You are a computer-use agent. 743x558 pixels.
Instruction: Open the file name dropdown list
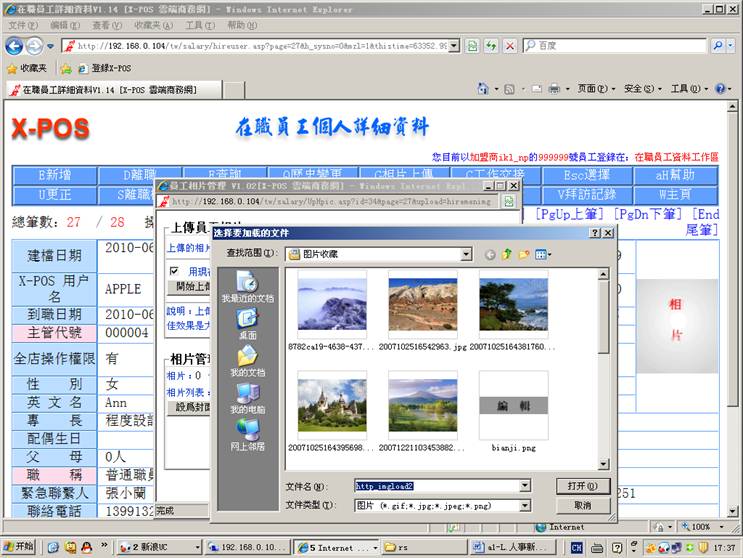tap(524, 486)
